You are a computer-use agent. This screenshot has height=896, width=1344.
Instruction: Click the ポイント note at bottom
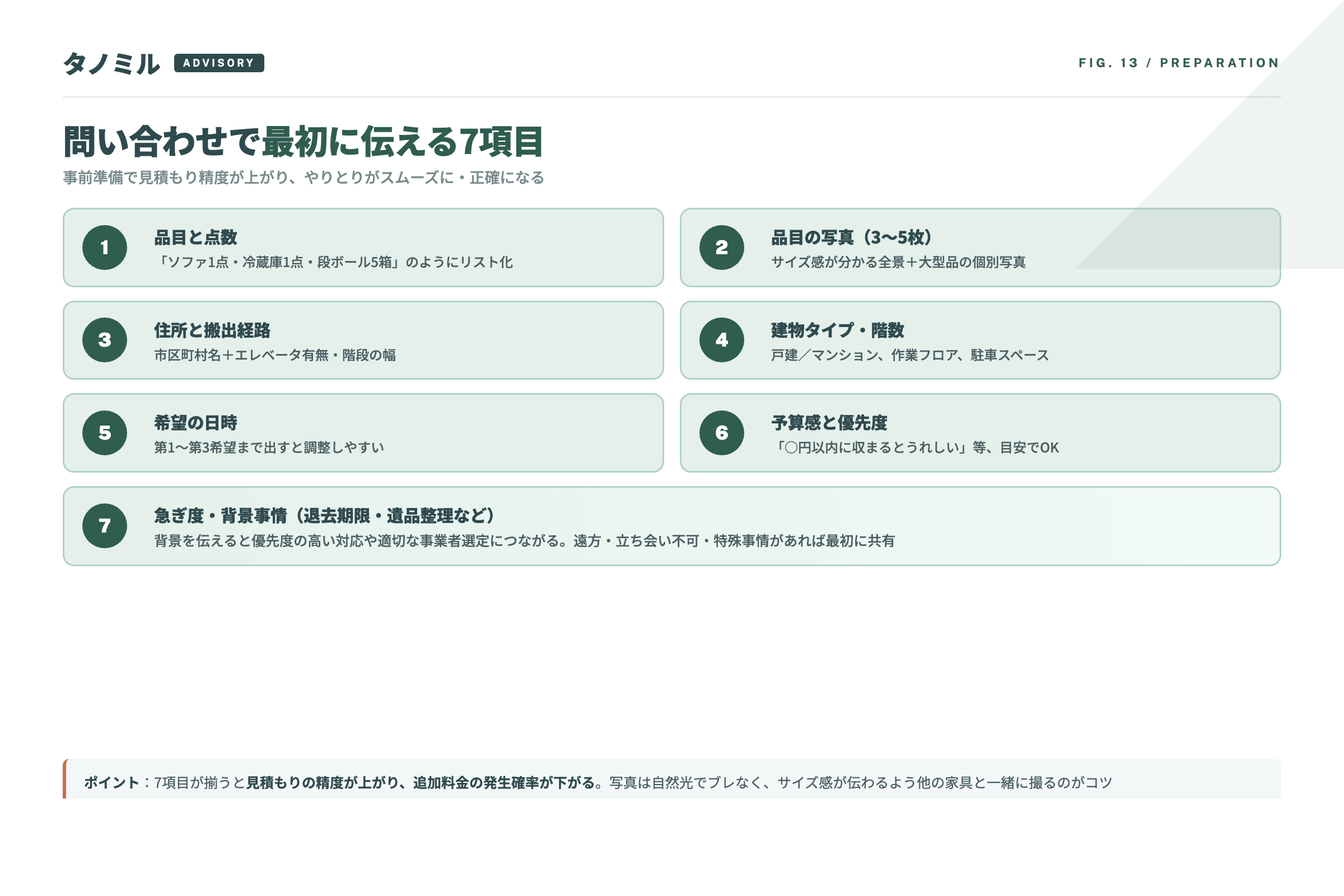tap(598, 782)
